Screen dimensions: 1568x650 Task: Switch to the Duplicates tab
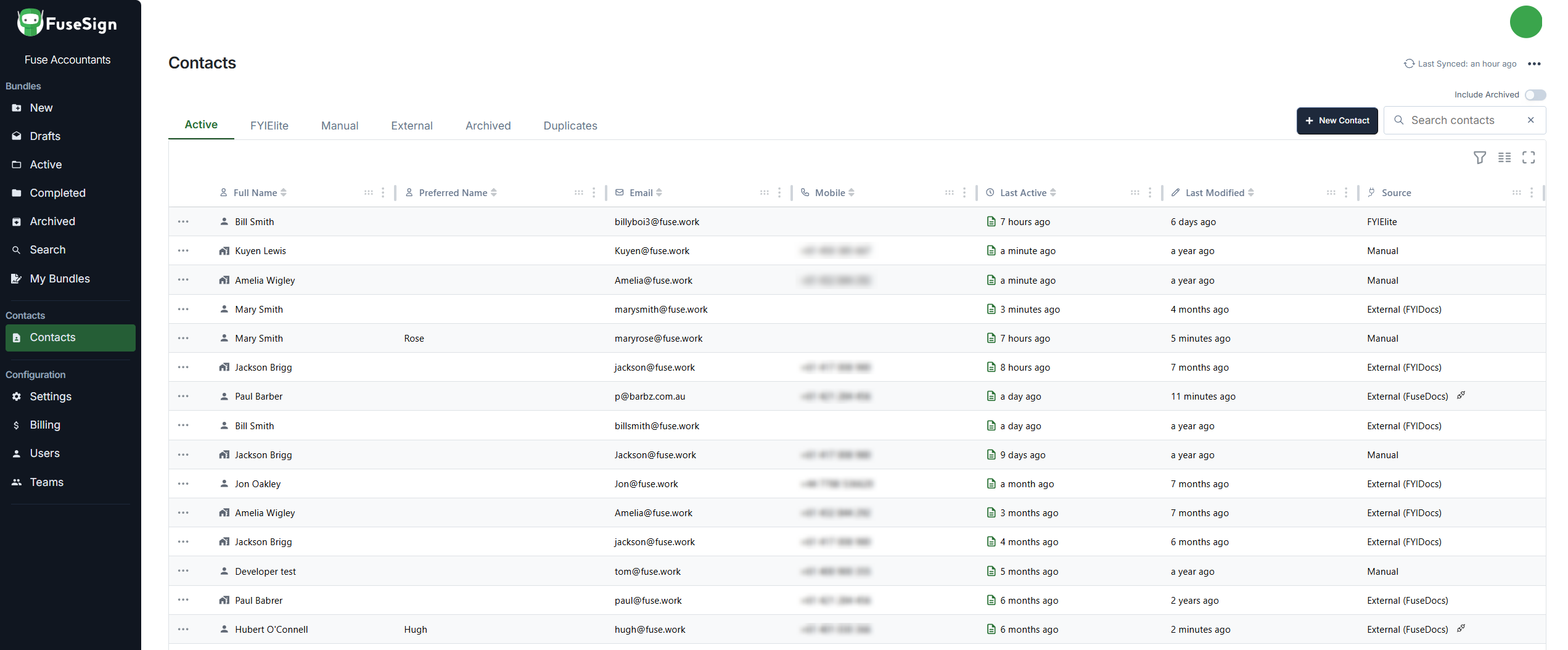[570, 125]
